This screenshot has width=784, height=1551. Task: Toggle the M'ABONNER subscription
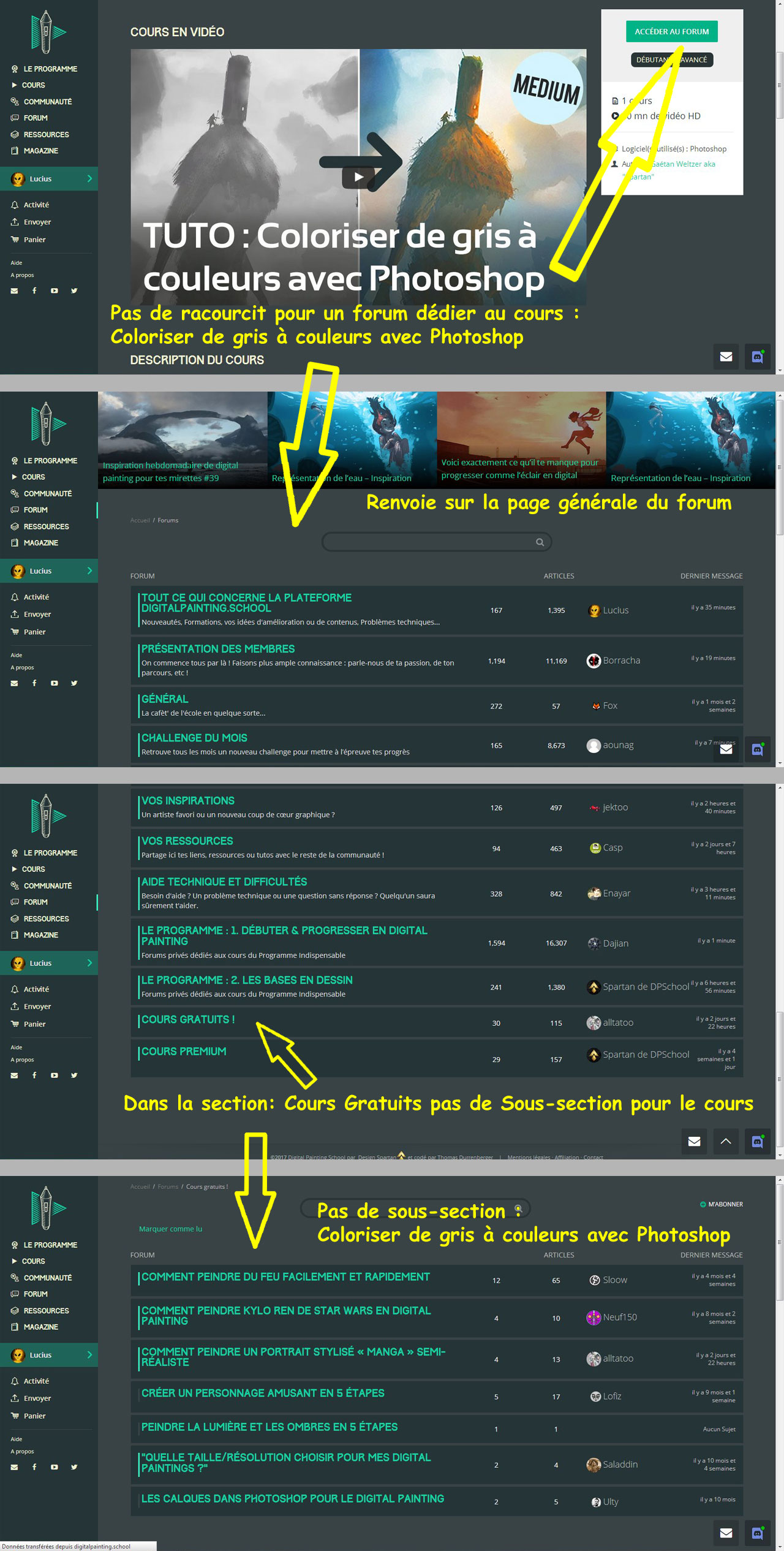point(722,1204)
